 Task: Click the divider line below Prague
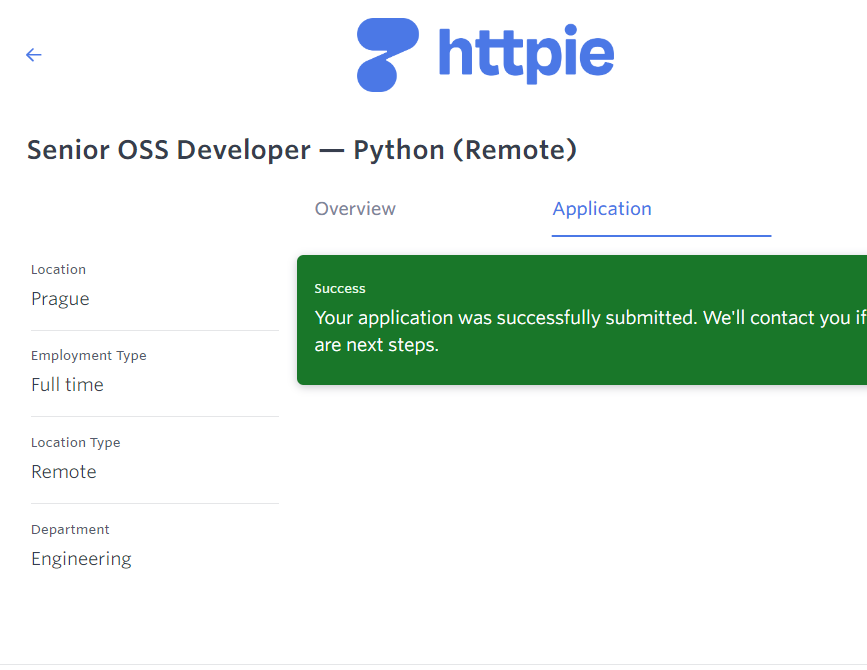154,330
